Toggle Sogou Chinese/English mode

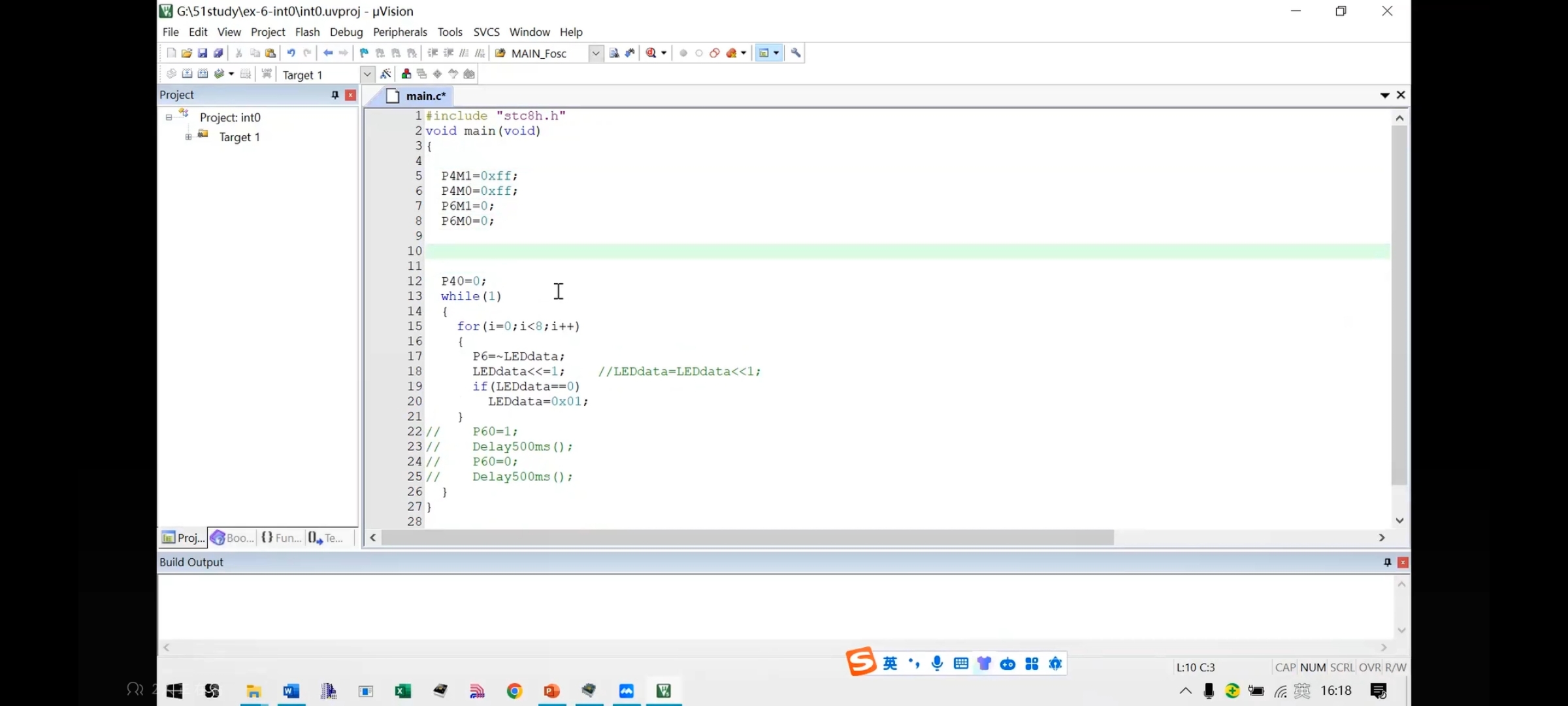point(890,664)
